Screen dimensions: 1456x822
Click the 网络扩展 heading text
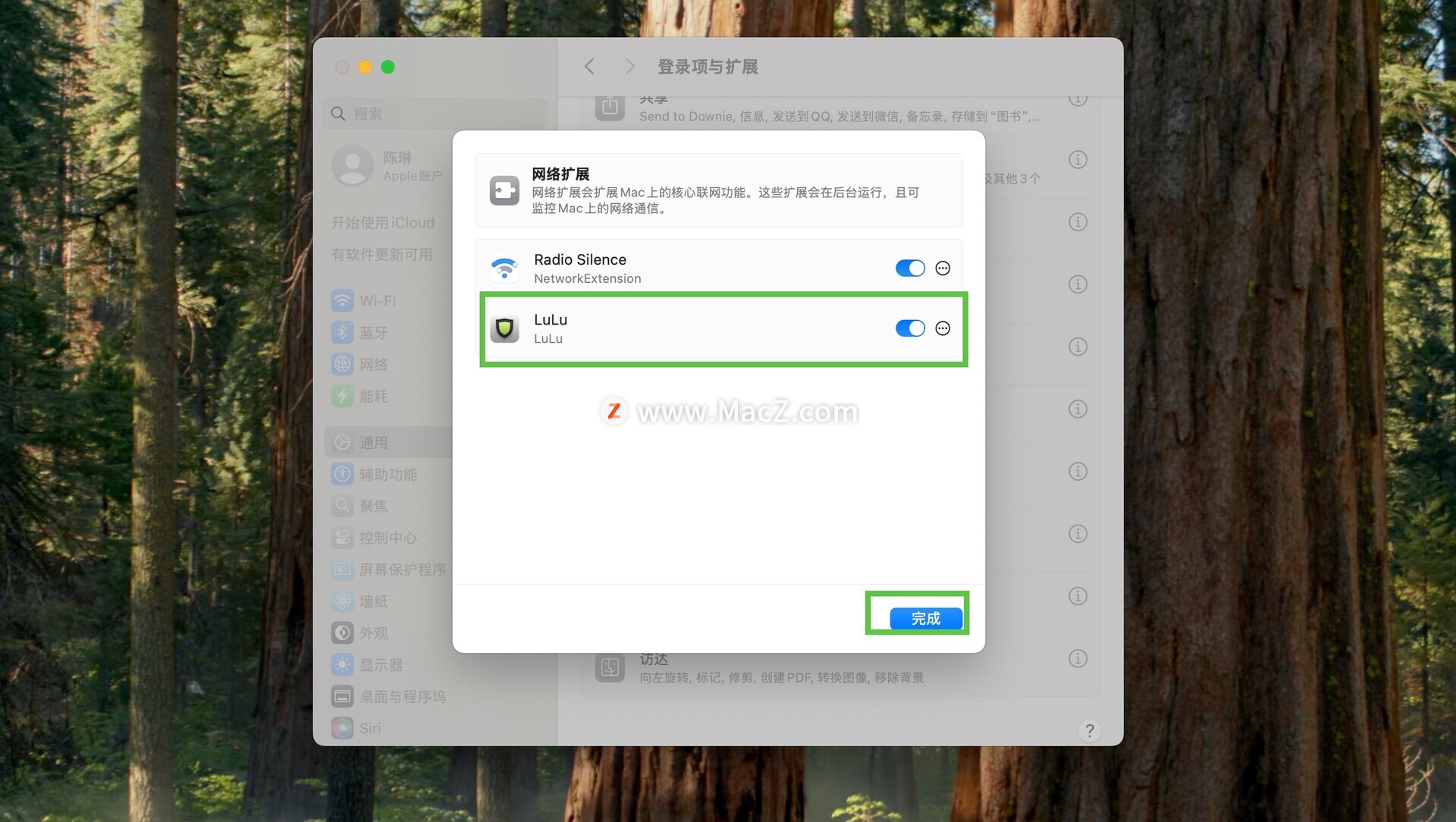[560, 174]
